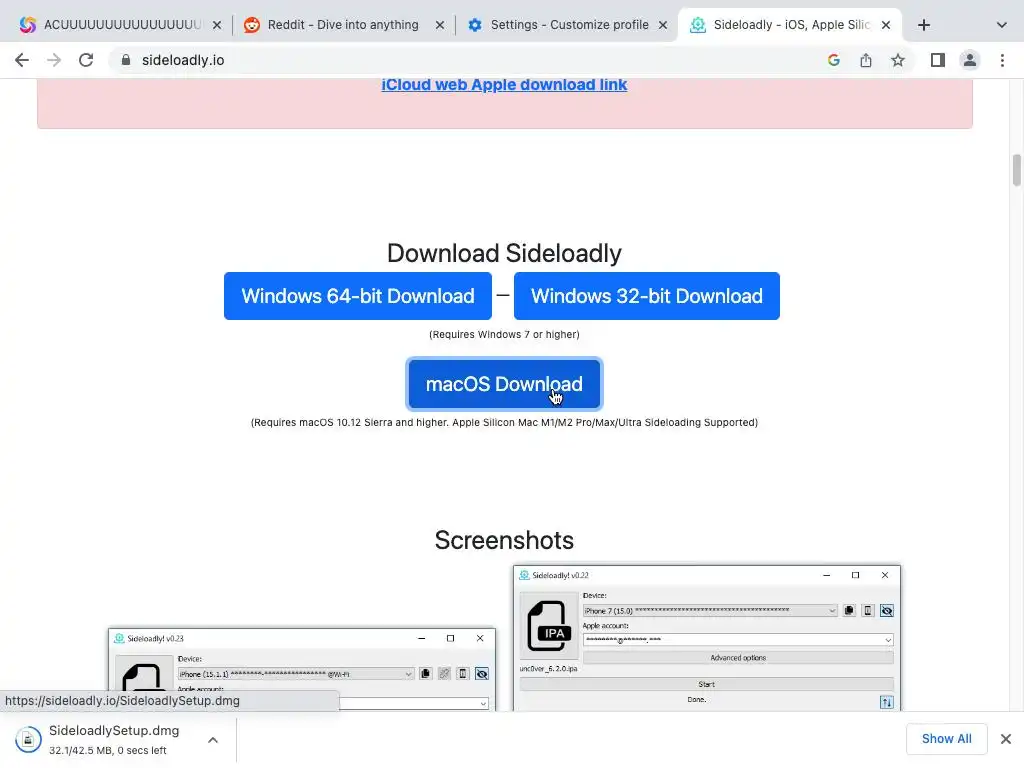The height and width of the screenshot is (768, 1024).
Task: Close the downloads bar
Action: click(x=1006, y=739)
